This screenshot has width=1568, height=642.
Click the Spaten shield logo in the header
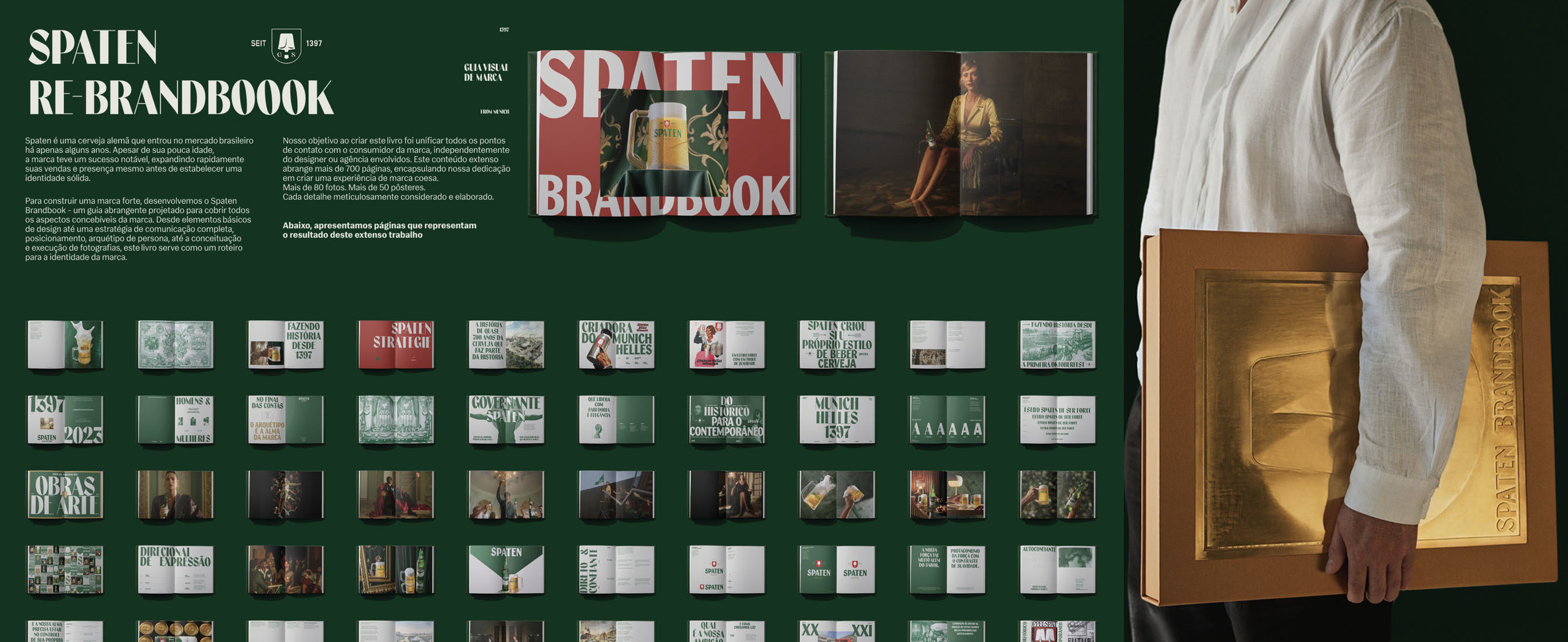tap(286, 46)
